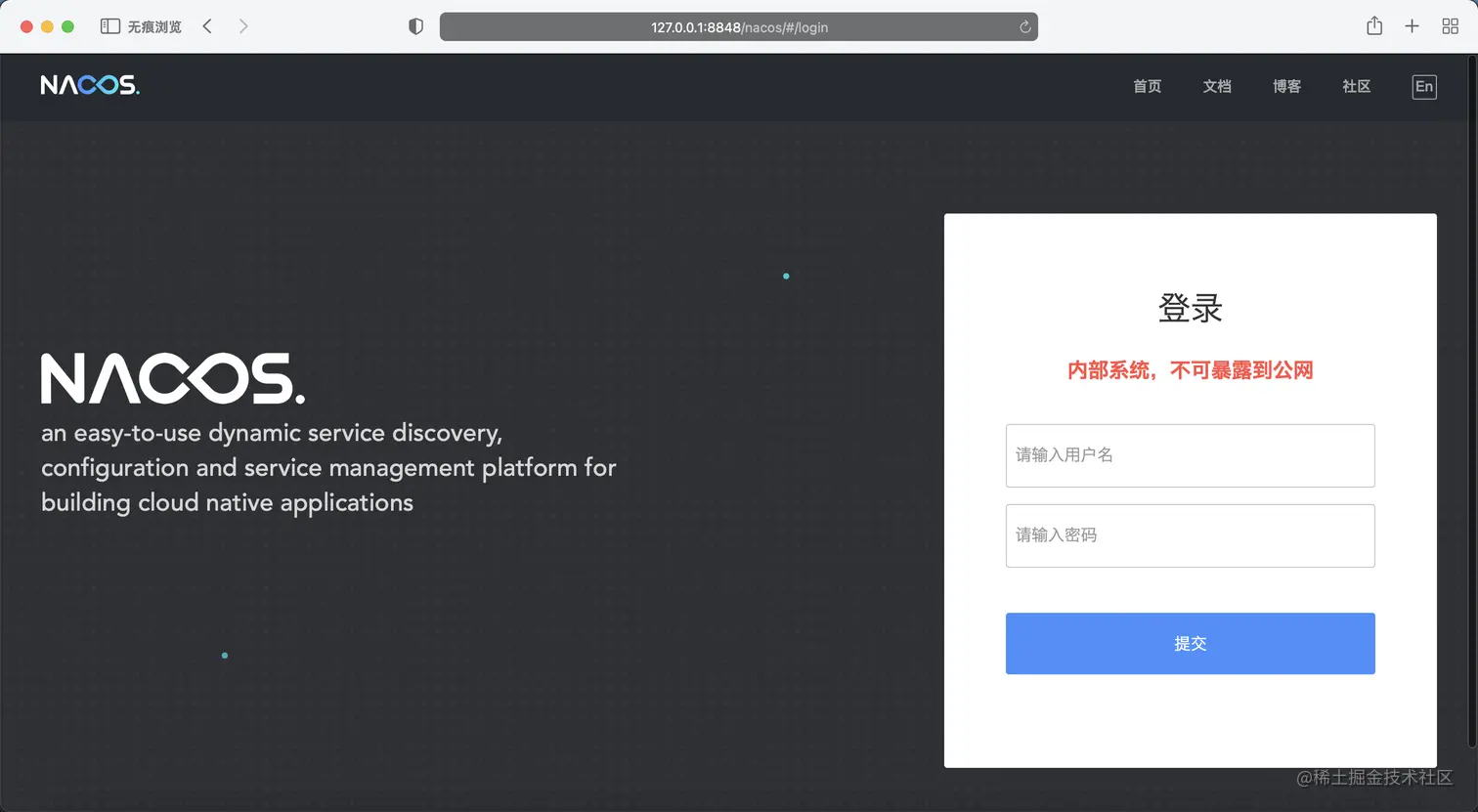This screenshot has height=812, width=1478.
Task: Go forward with Safari forward arrow
Action: [x=243, y=26]
